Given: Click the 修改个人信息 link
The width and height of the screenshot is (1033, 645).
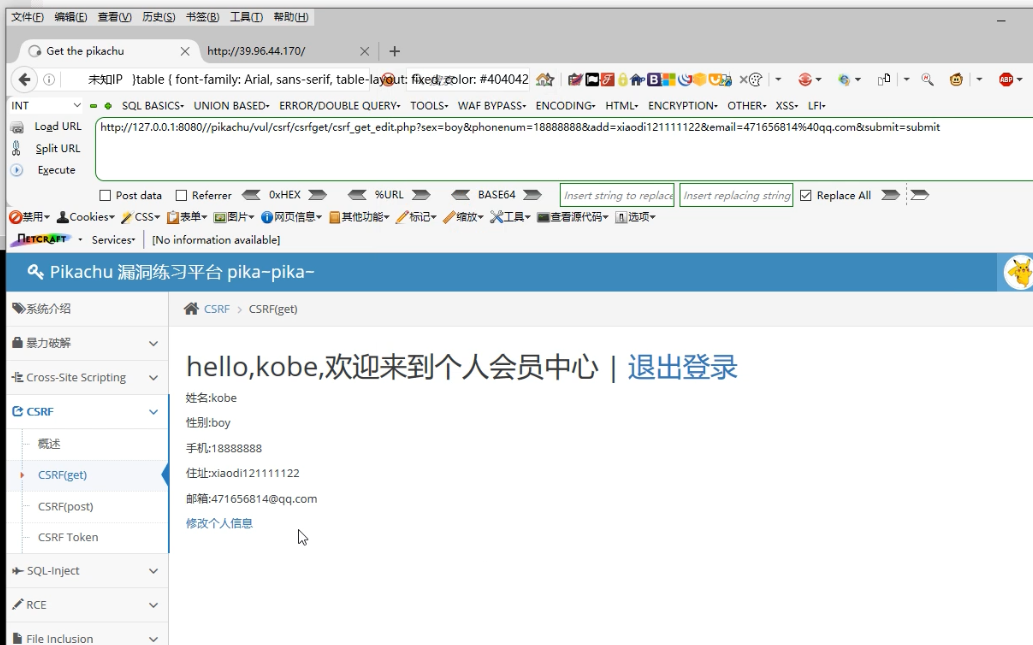Looking at the screenshot, I should 218,523.
